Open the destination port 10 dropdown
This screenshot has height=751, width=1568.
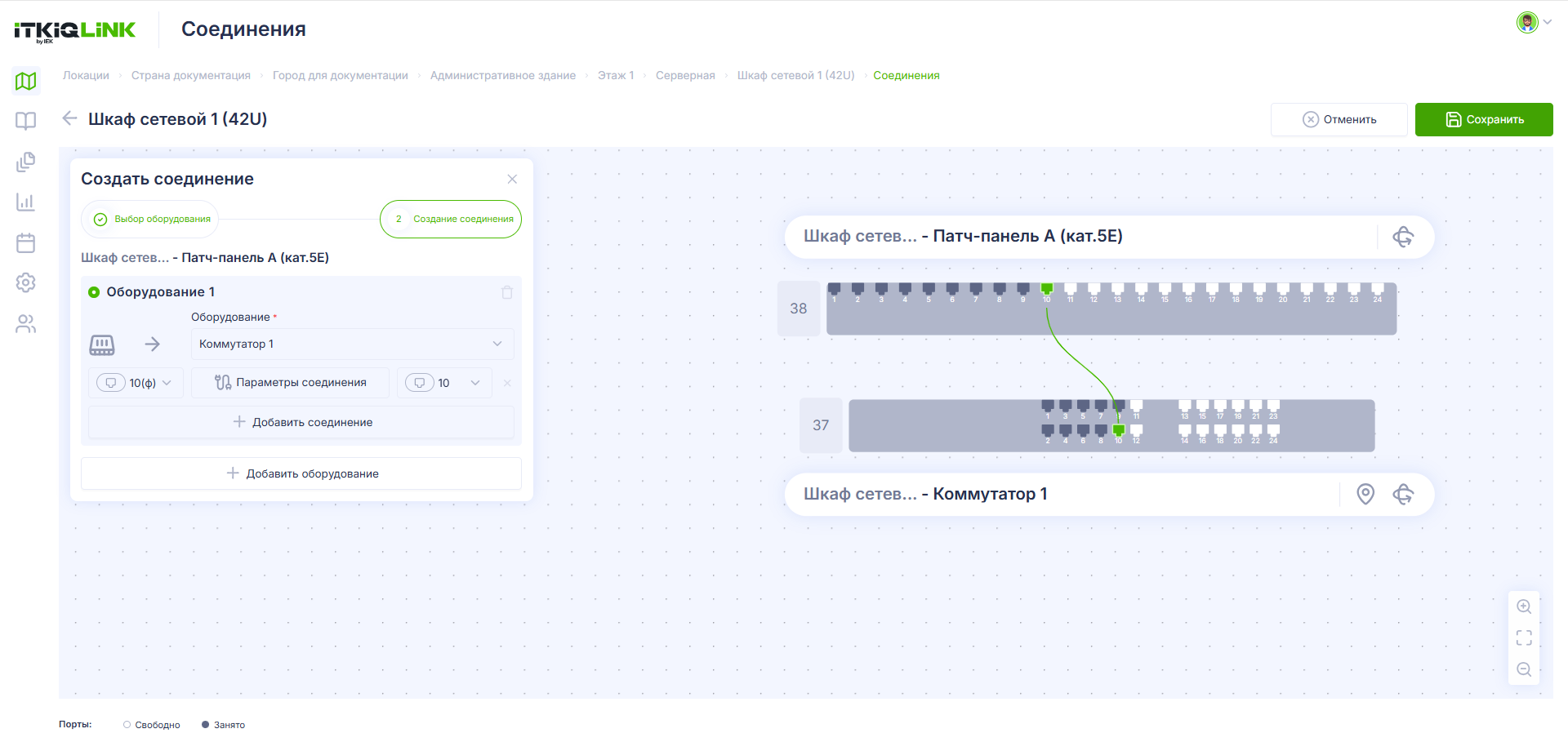click(444, 383)
